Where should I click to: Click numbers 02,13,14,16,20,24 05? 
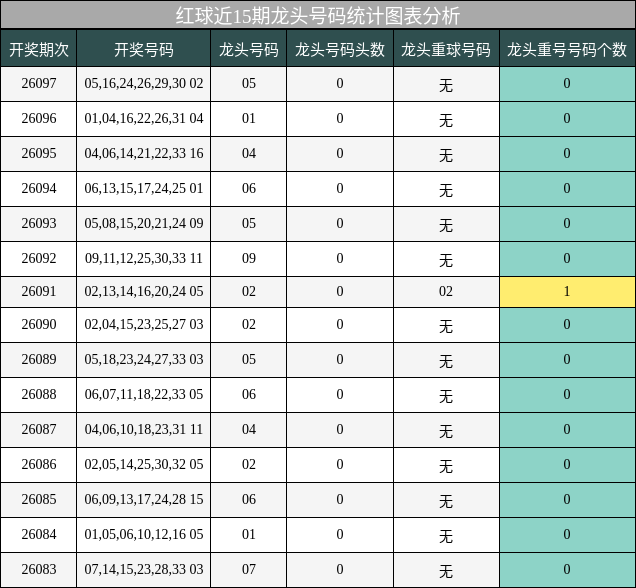(x=144, y=292)
